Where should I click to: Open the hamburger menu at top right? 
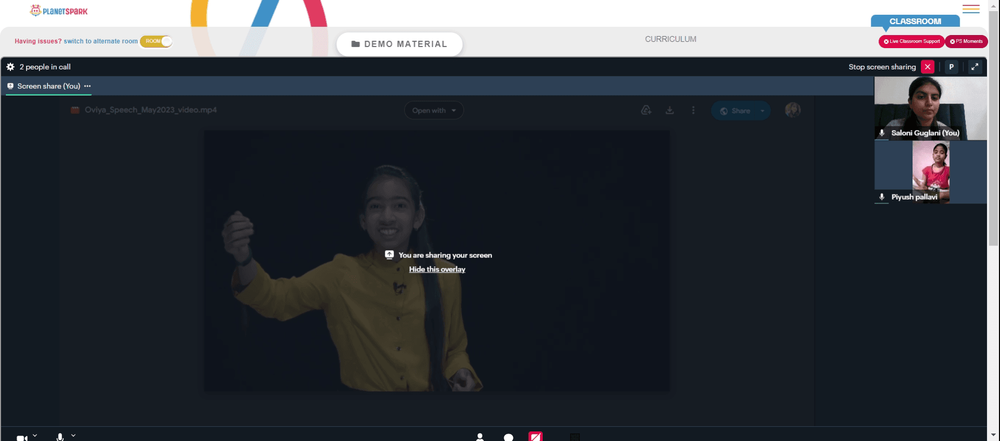click(971, 9)
